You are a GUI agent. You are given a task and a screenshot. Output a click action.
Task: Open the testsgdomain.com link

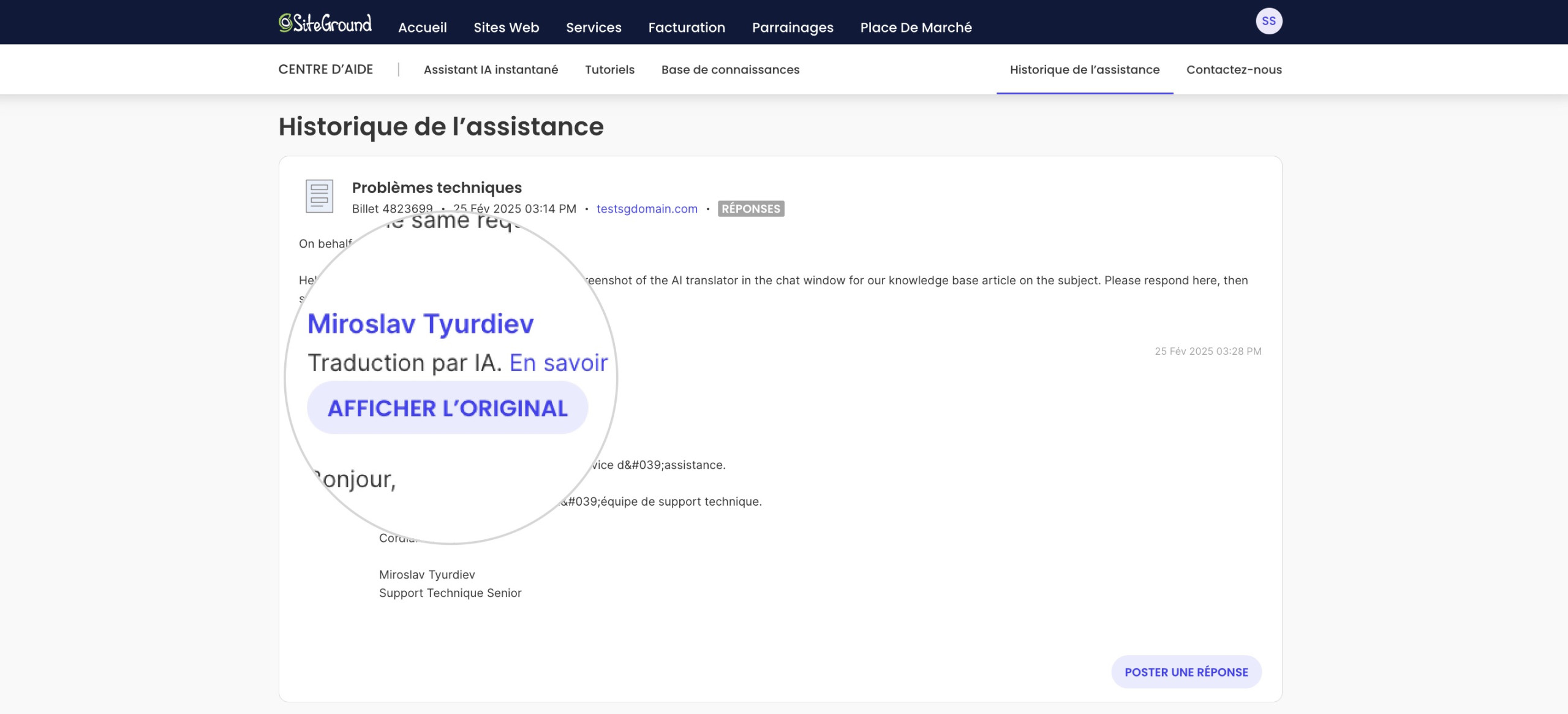[x=647, y=209]
